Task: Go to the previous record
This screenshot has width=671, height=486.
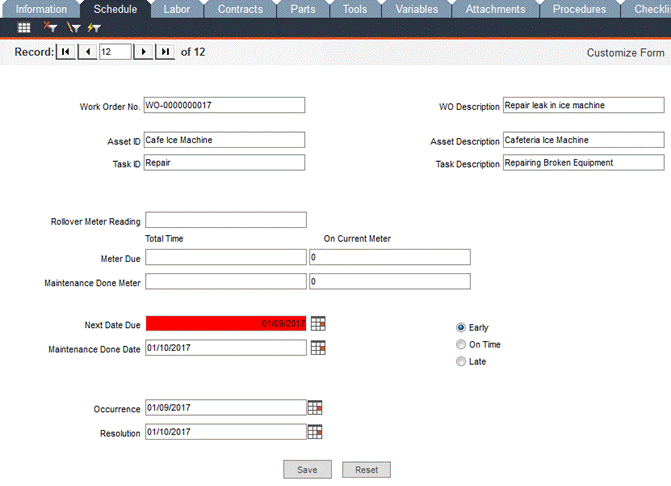Action: pos(87,52)
